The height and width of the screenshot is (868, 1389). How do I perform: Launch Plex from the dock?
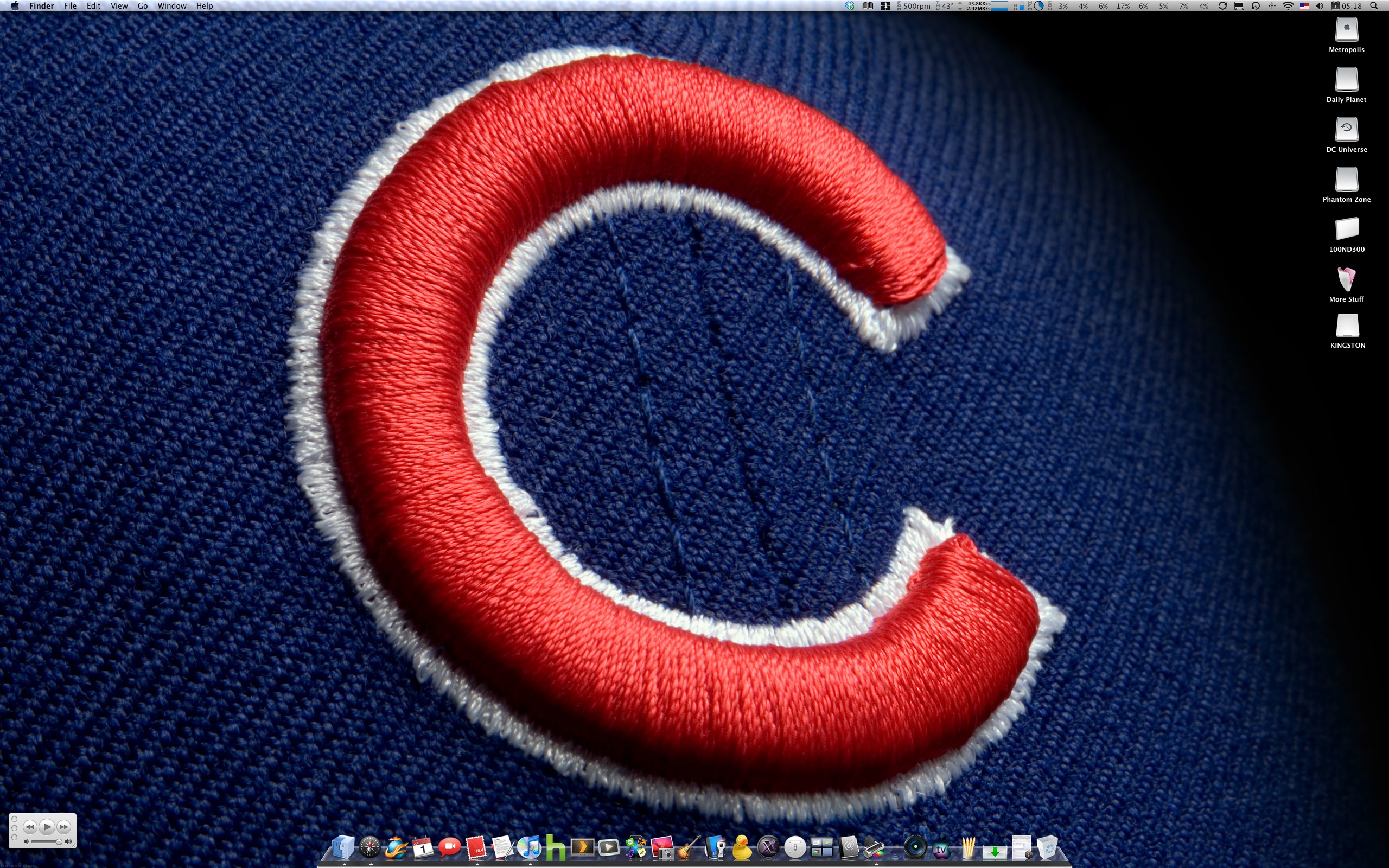[582, 847]
